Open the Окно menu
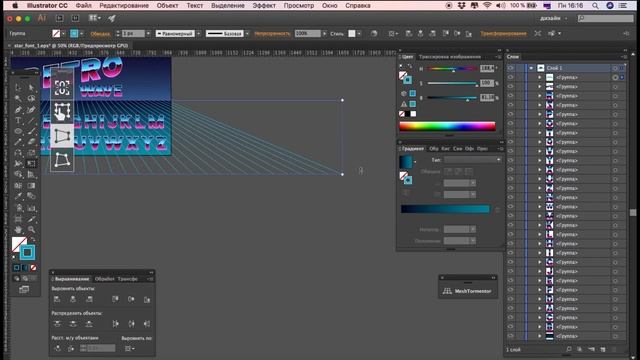Image resolution: width=640 pixels, height=360 pixels. click(329, 6)
